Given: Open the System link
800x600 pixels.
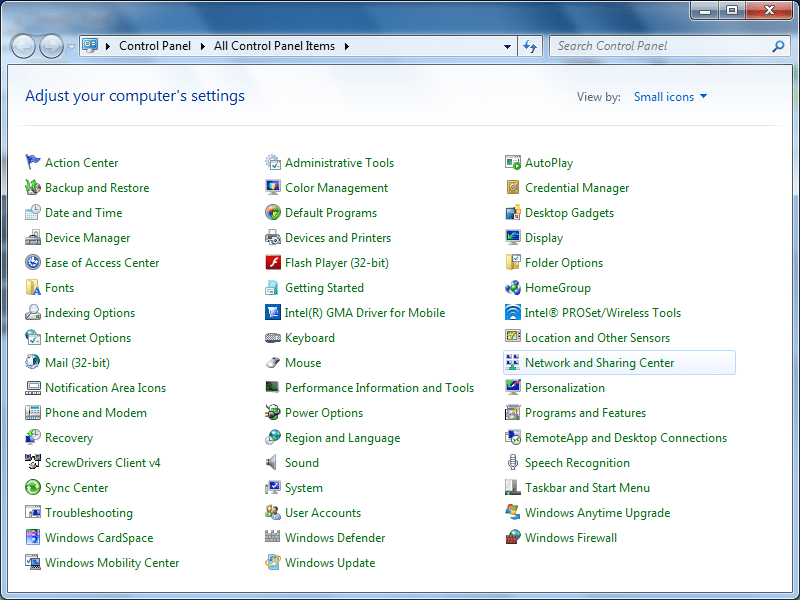Looking at the screenshot, I should (304, 487).
